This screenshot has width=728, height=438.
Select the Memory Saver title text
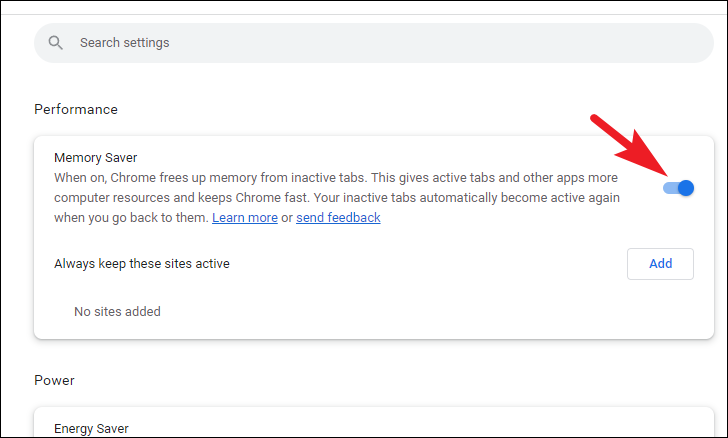[x=95, y=158]
